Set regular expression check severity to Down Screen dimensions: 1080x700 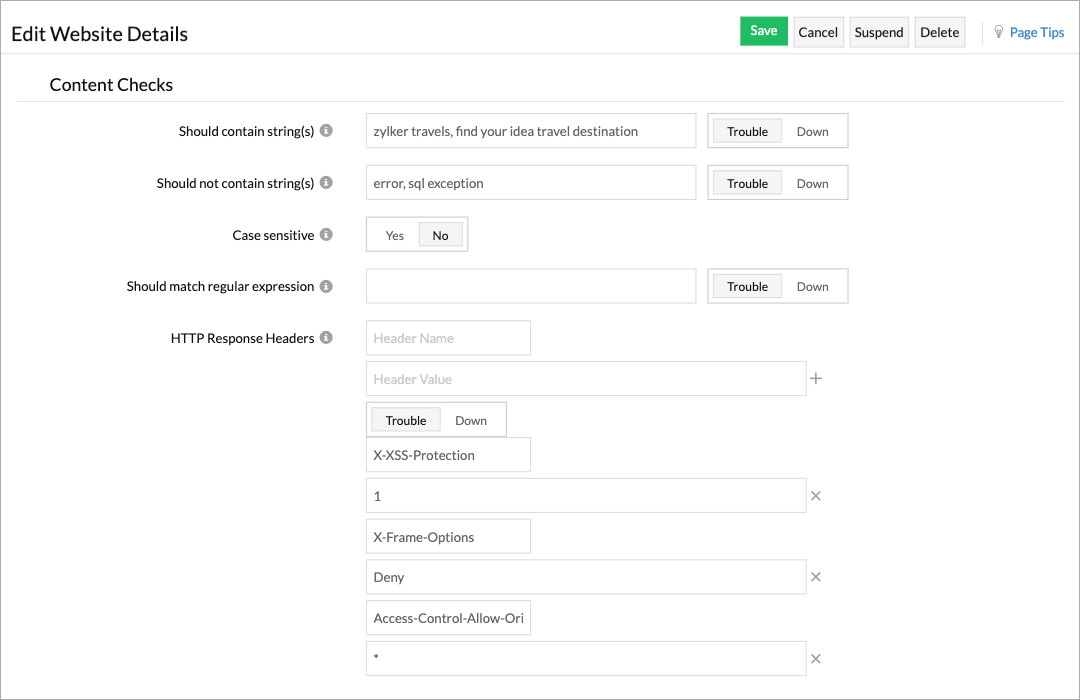813,286
